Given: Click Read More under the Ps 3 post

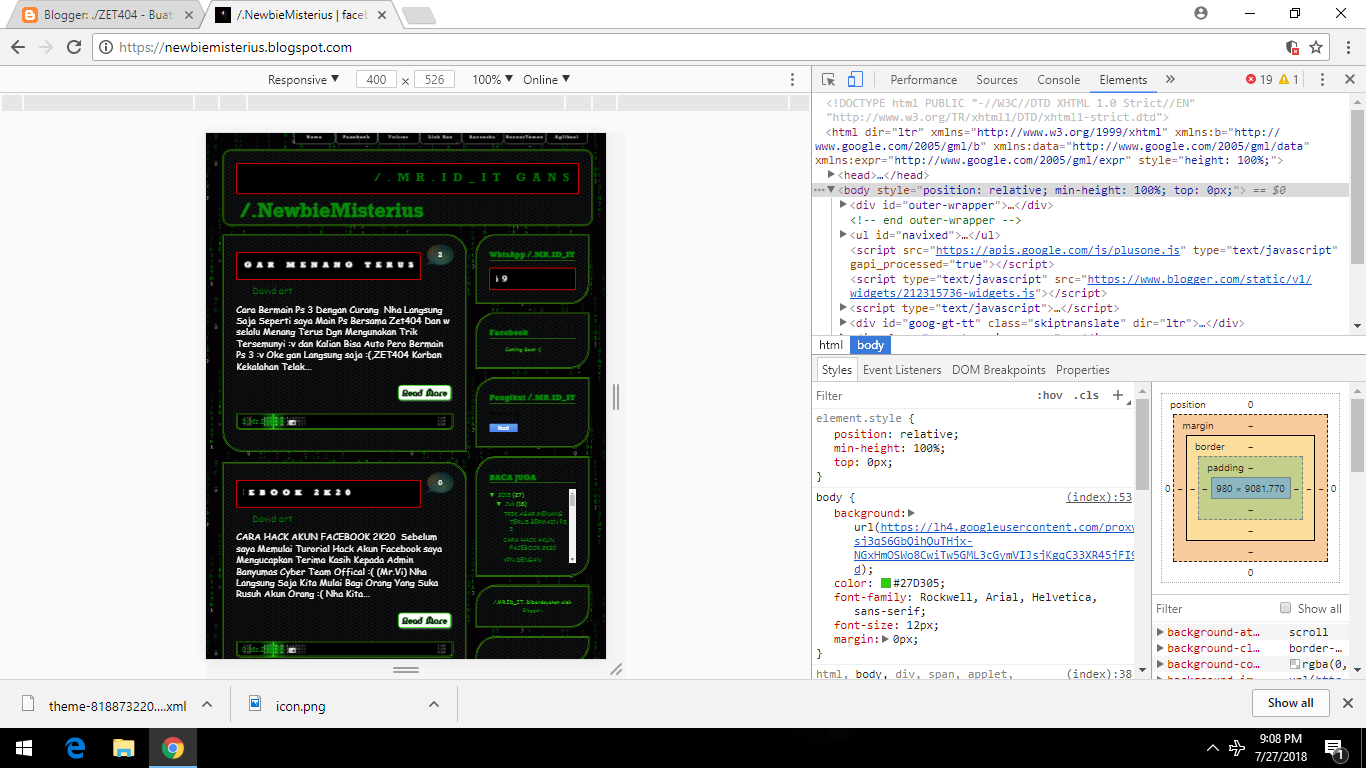Looking at the screenshot, I should (x=425, y=393).
